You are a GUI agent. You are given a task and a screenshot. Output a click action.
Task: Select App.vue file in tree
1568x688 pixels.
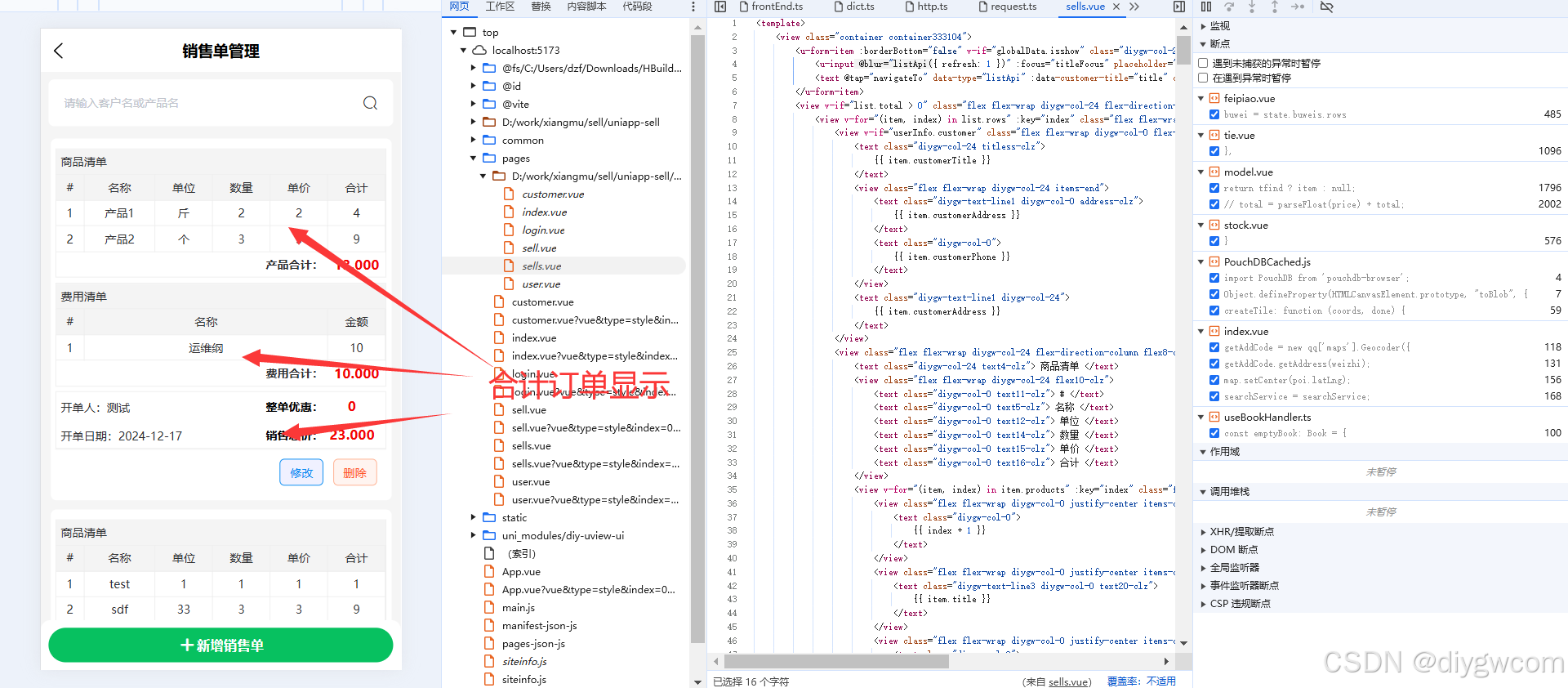521,572
